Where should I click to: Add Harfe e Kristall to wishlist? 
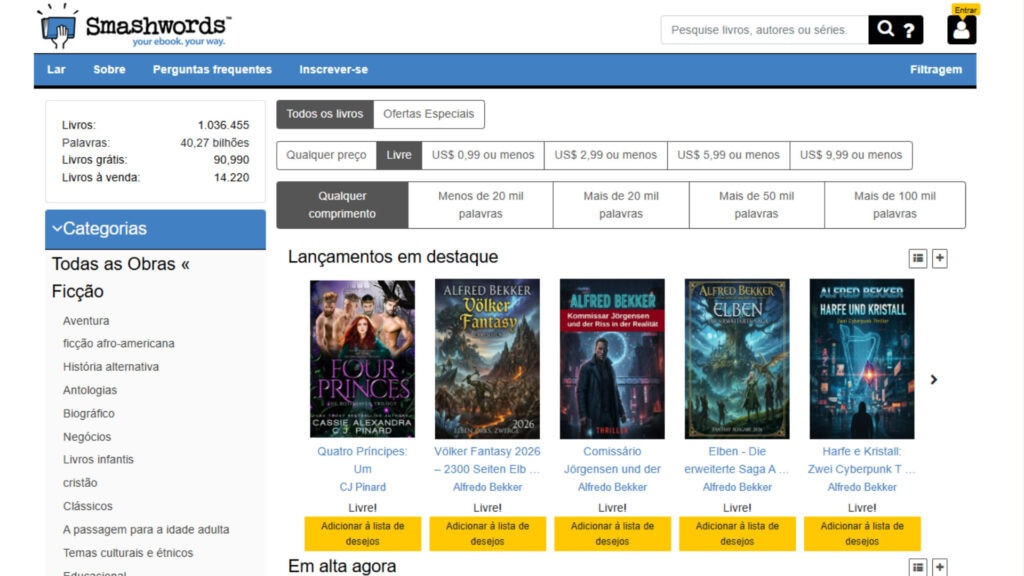pos(862,534)
